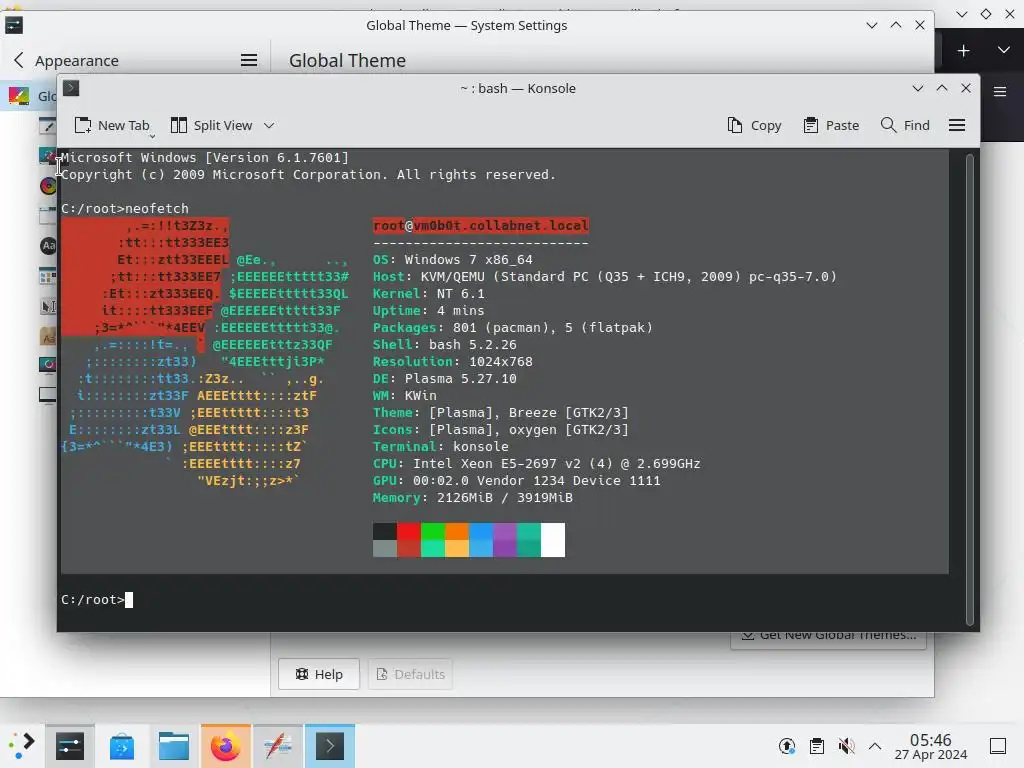Click the Konsole vertical scrollbar

coord(969,389)
